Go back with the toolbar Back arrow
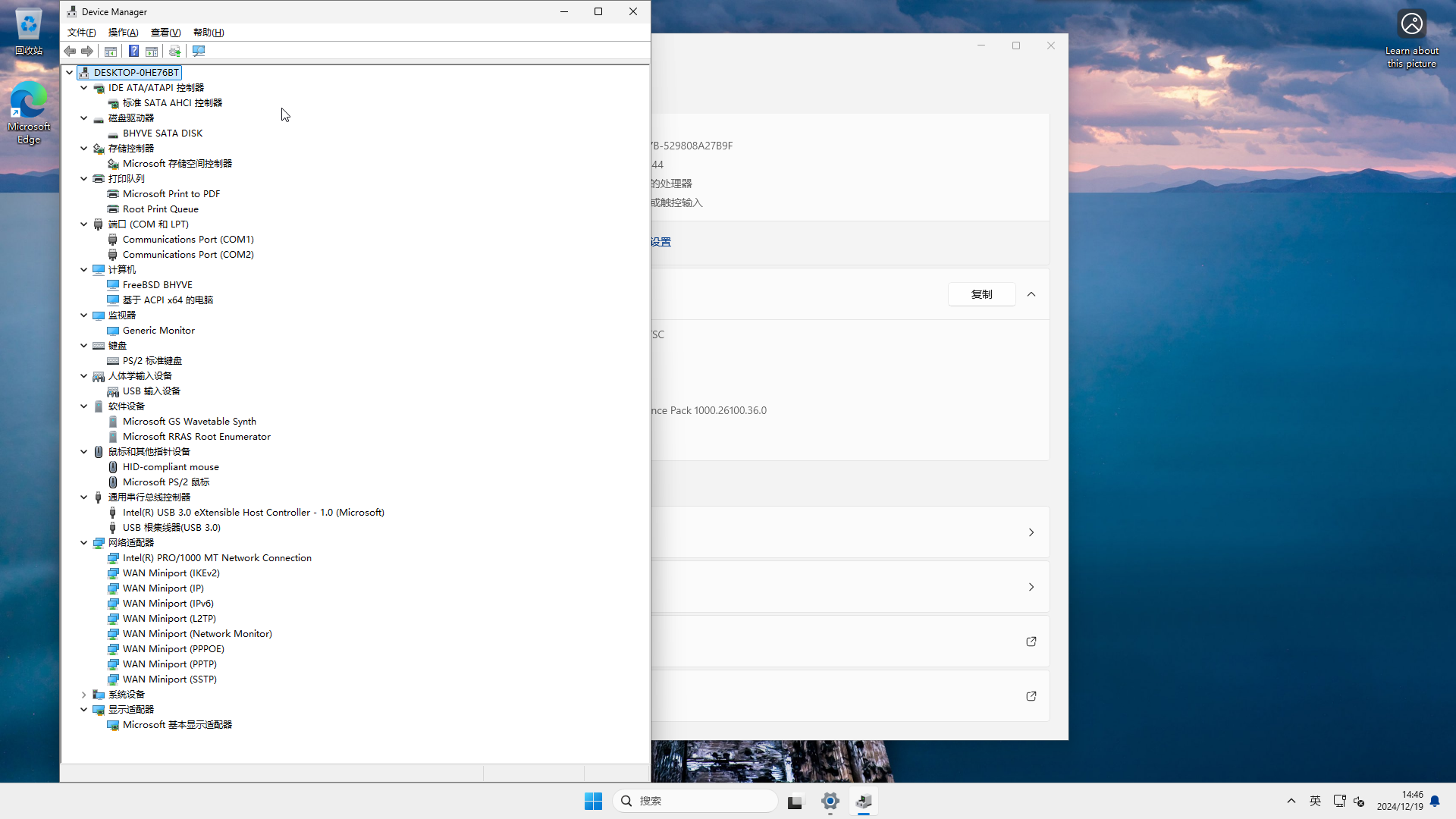Image resolution: width=1456 pixels, height=819 pixels. (x=70, y=51)
